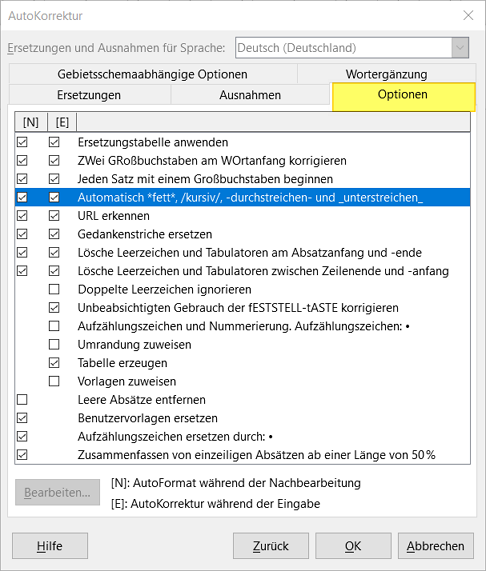Click the Zurück button
486x571 pixels.
point(271,546)
